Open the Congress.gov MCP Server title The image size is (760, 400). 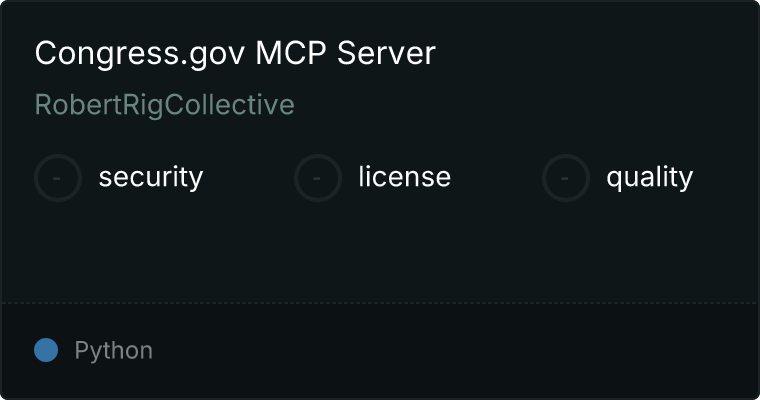click(x=235, y=53)
